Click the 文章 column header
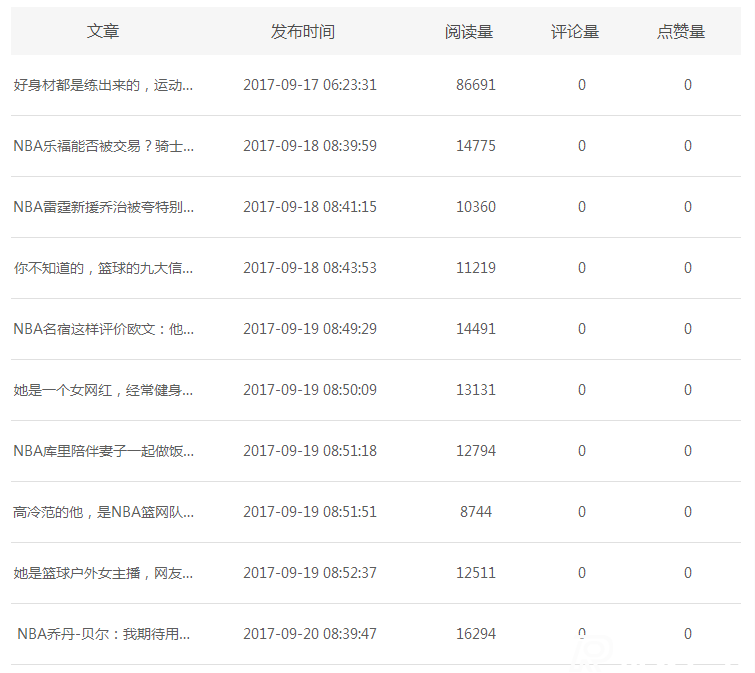 [x=103, y=32]
